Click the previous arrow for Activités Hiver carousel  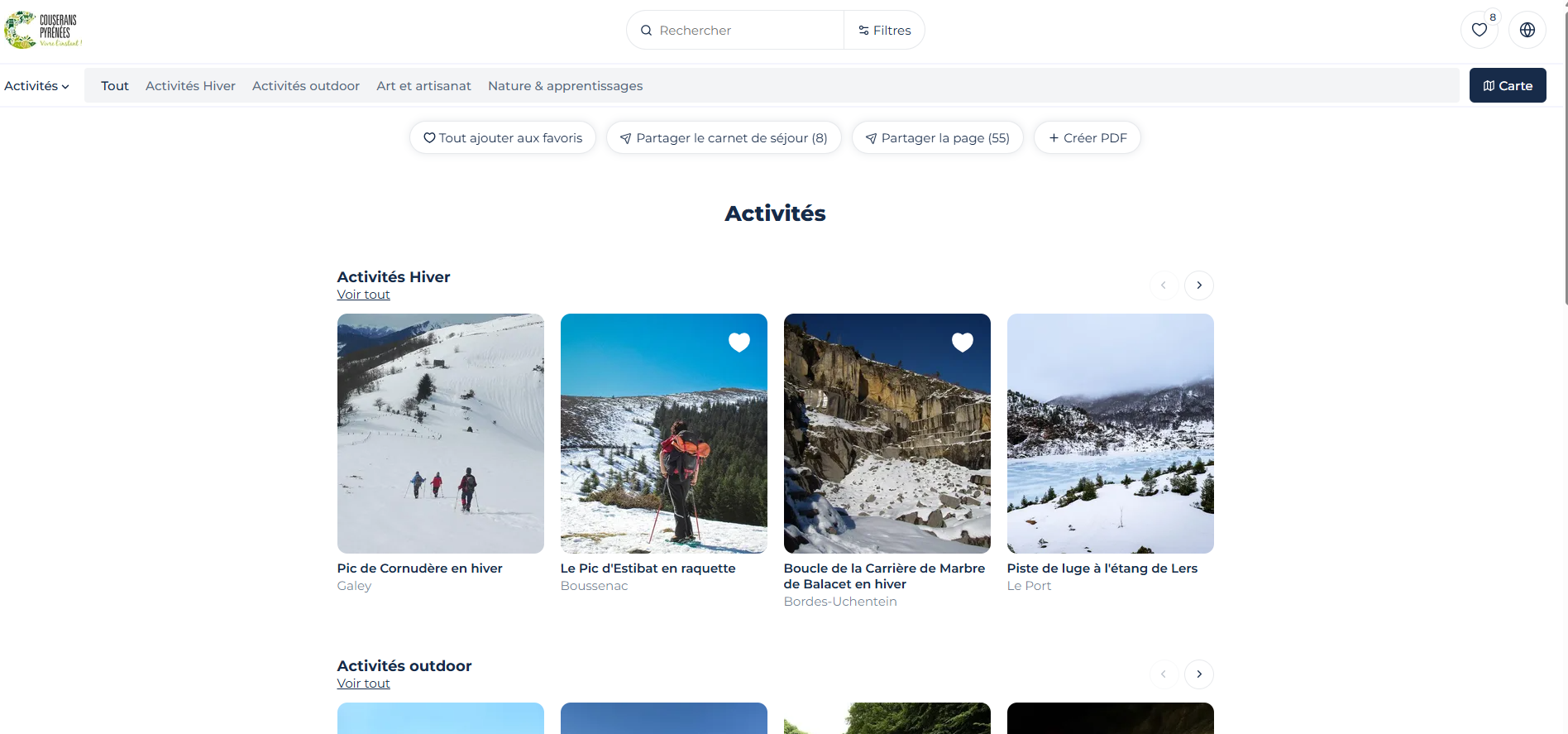tap(1164, 285)
